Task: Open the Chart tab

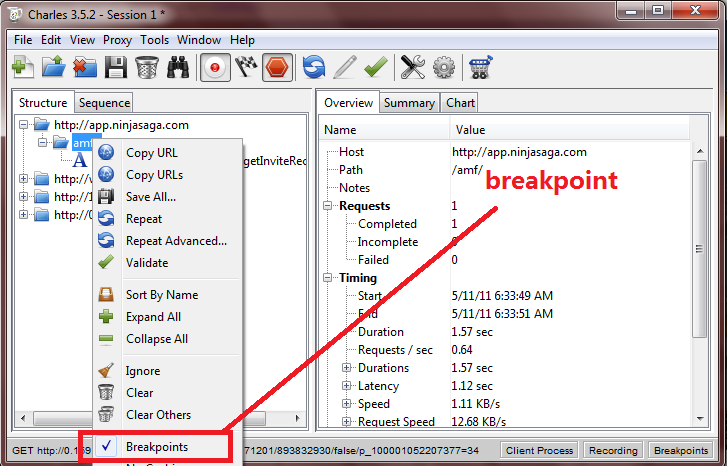Action: 460,102
